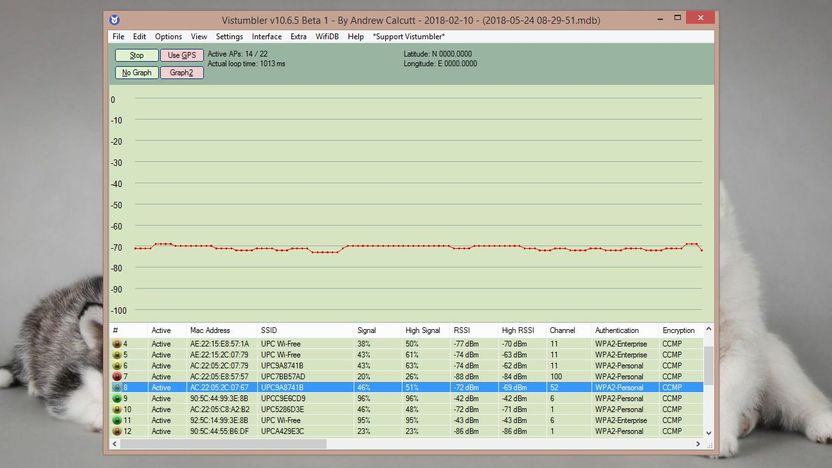Open the Options menu
The image size is (832, 468).
168,37
